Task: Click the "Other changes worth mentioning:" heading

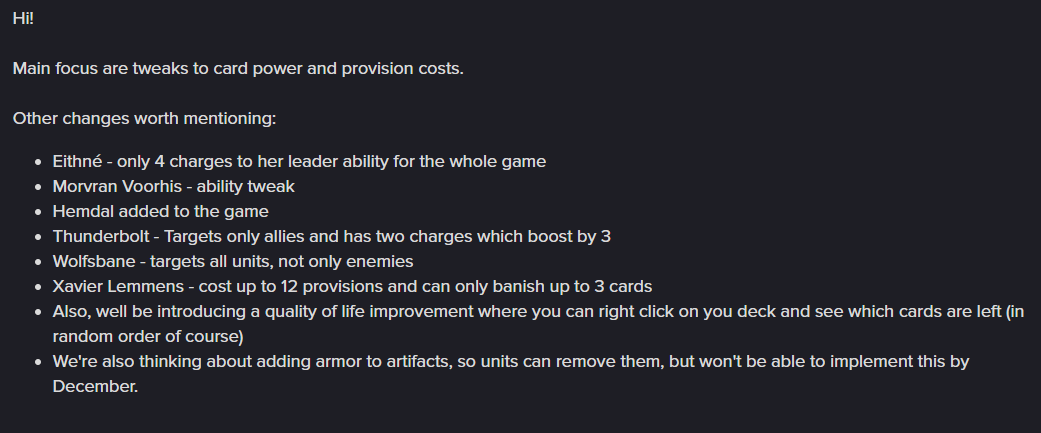Action: coord(144,118)
